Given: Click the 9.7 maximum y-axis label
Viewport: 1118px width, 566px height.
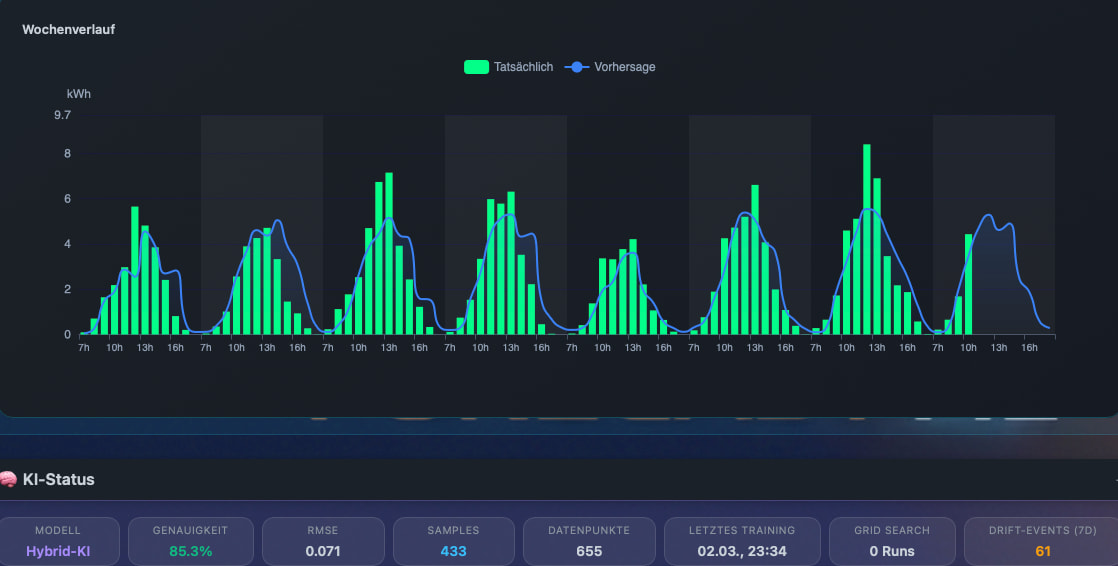Looking at the screenshot, I should [x=62, y=115].
